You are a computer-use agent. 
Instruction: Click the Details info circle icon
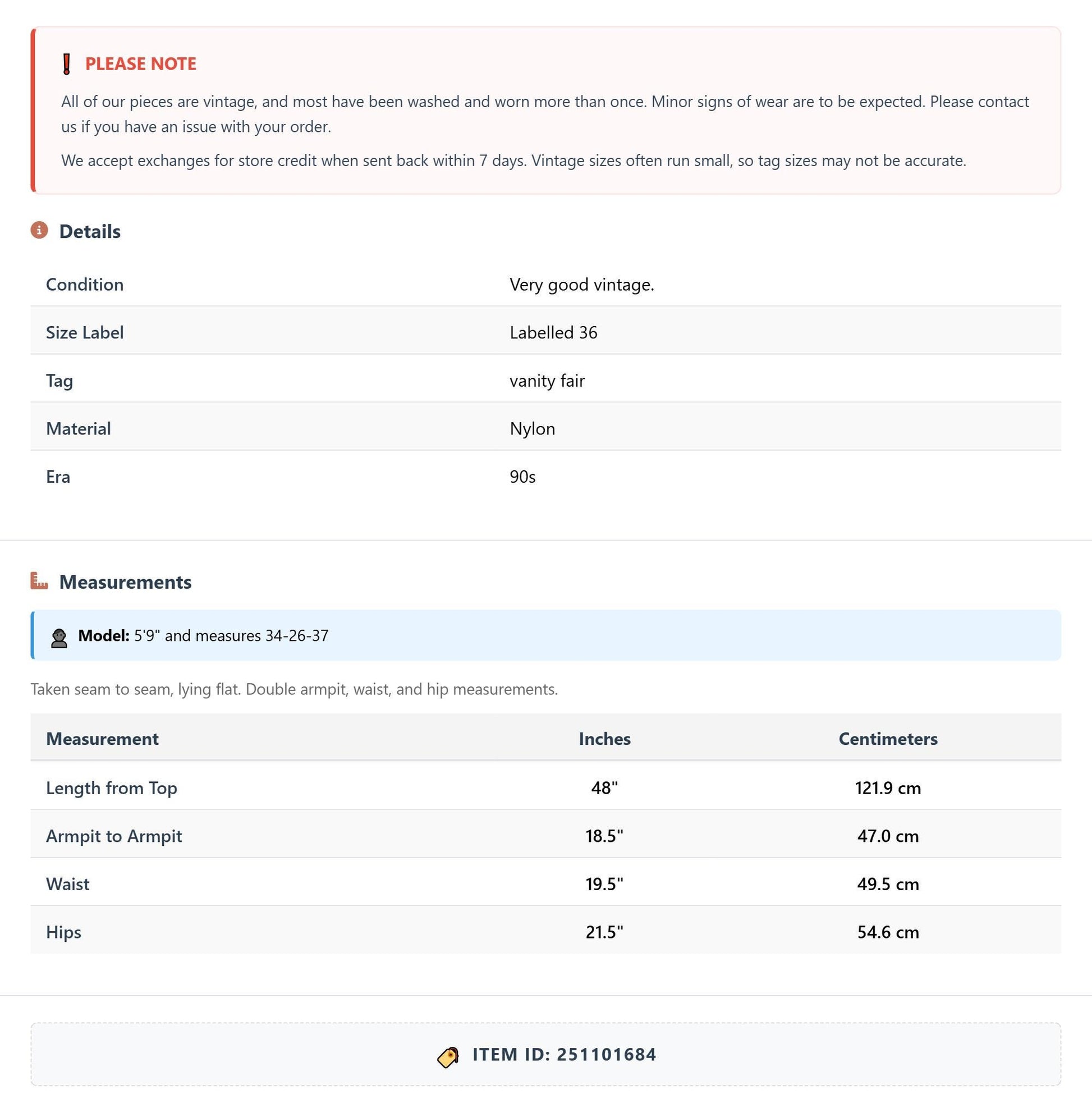pos(39,231)
